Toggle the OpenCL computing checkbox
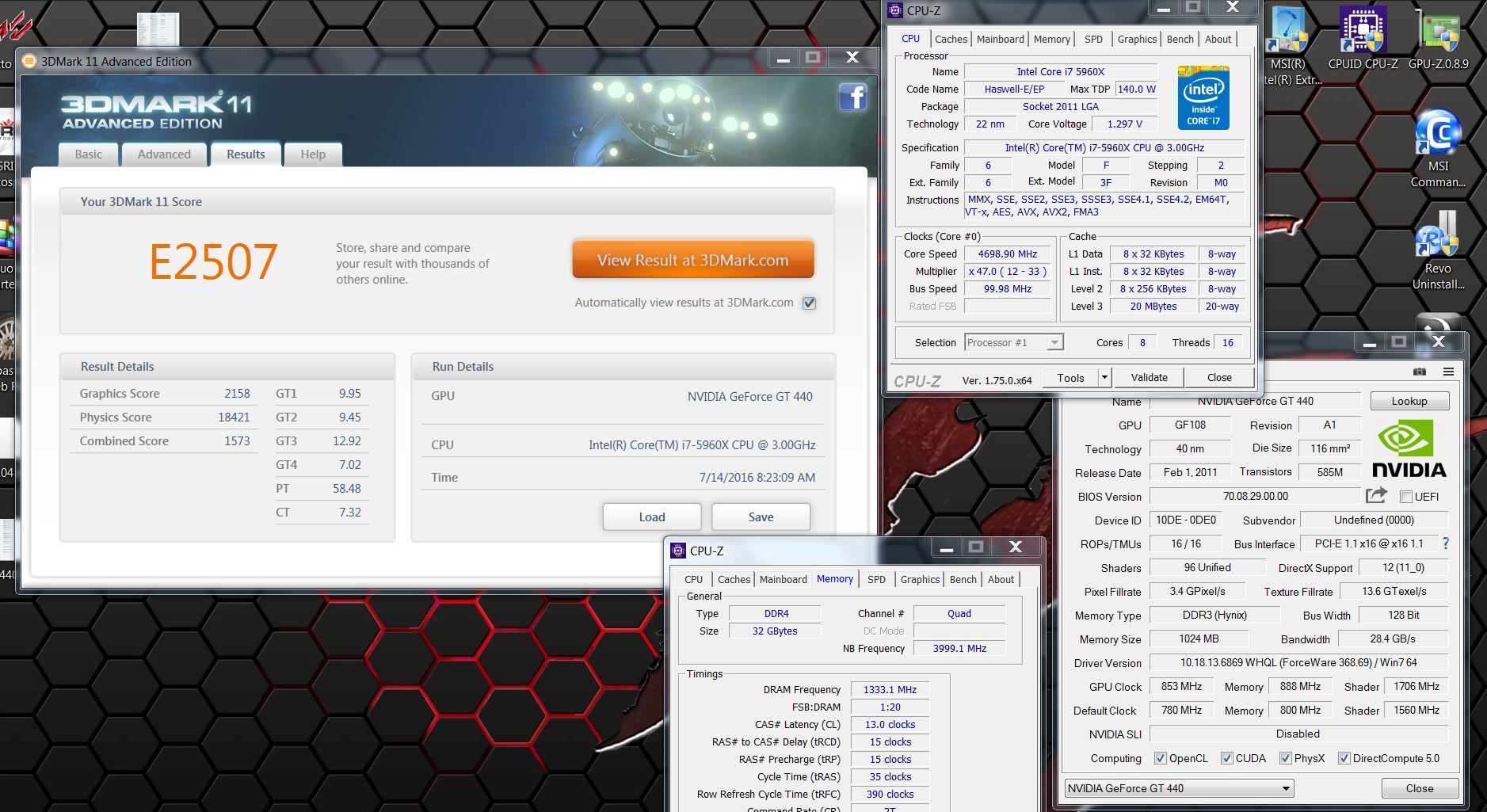 coord(1161,758)
